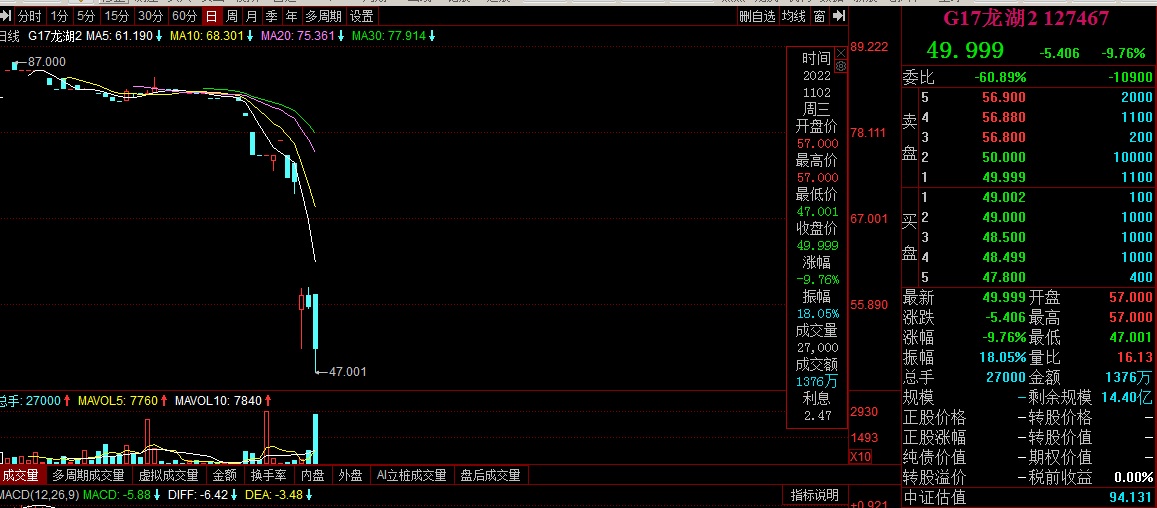This screenshot has width=1157, height=508.
Task: Click the MA30: 77.914 label
Action: pyautogui.click(x=389, y=35)
